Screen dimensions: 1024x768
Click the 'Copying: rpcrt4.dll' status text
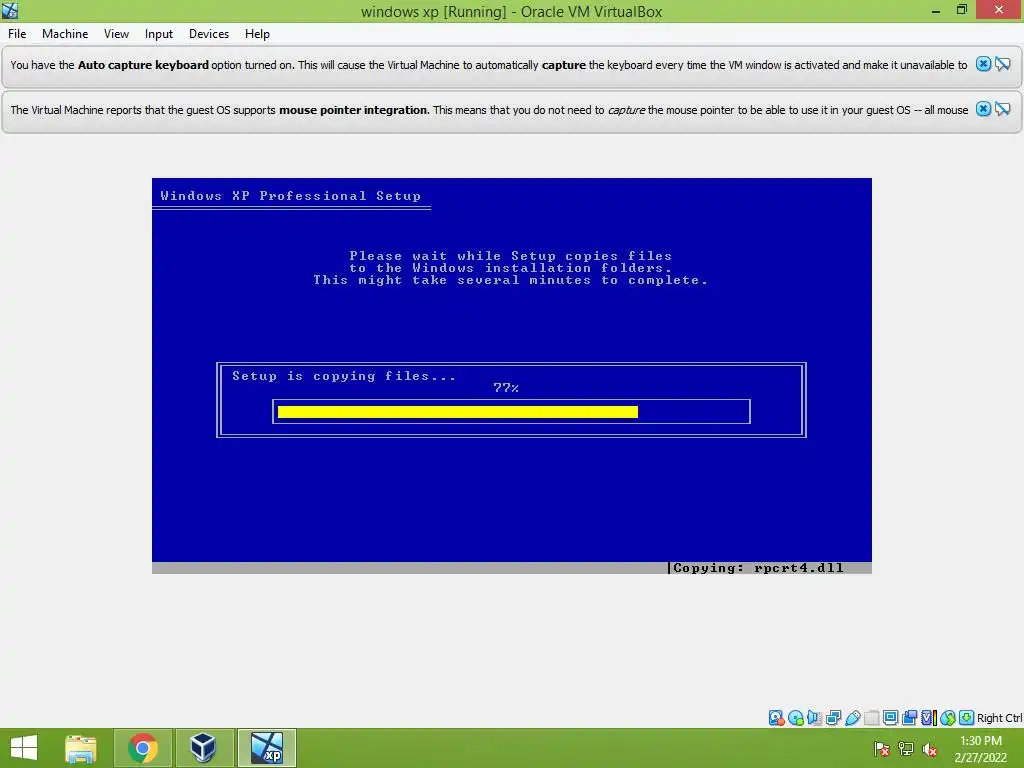click(758, 568)
